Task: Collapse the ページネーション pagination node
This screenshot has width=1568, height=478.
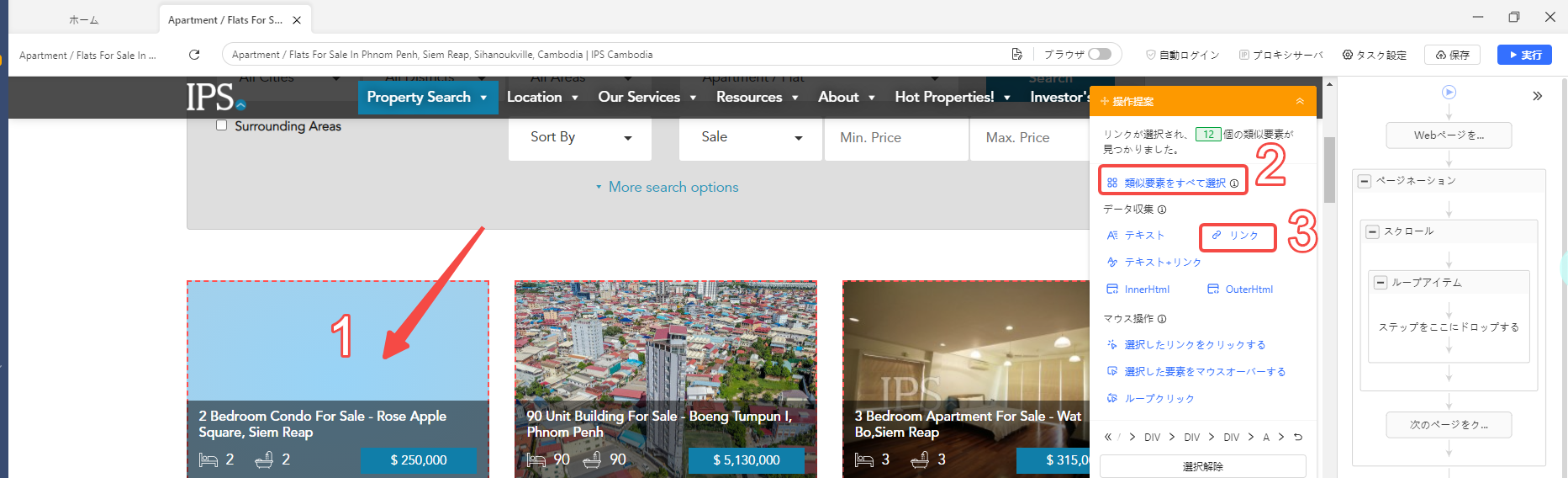Action: click(1365, 181)
